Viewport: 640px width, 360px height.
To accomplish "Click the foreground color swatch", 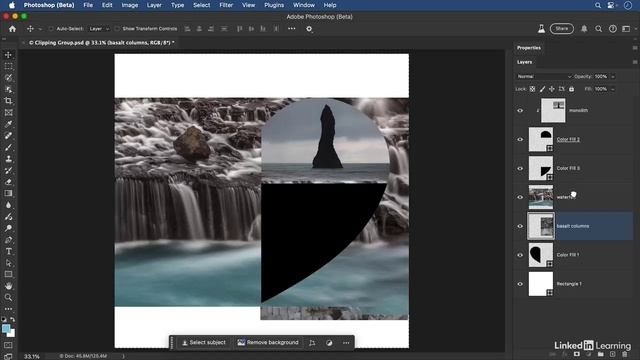I will (6, 329).
